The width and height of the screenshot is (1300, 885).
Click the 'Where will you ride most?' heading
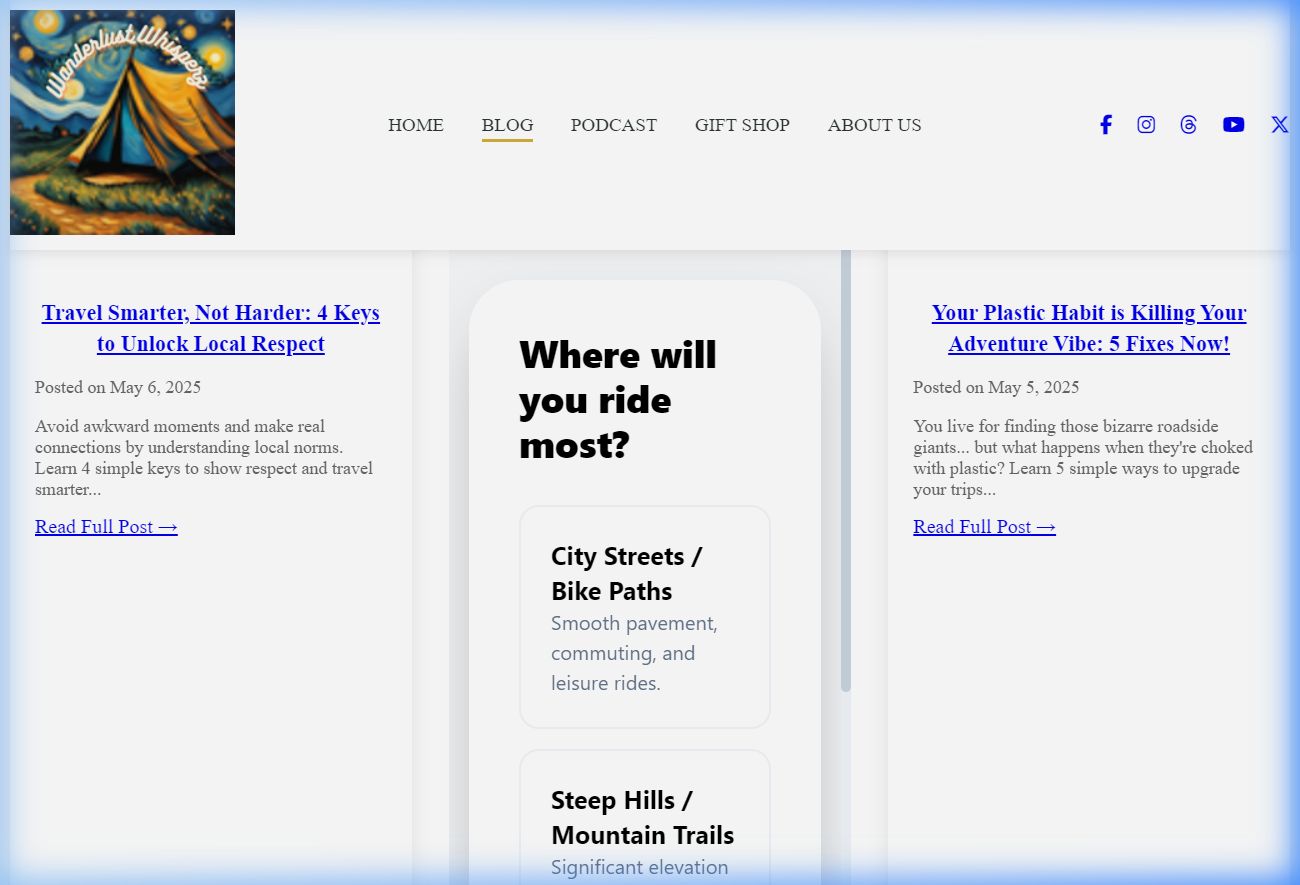point(618,400)
